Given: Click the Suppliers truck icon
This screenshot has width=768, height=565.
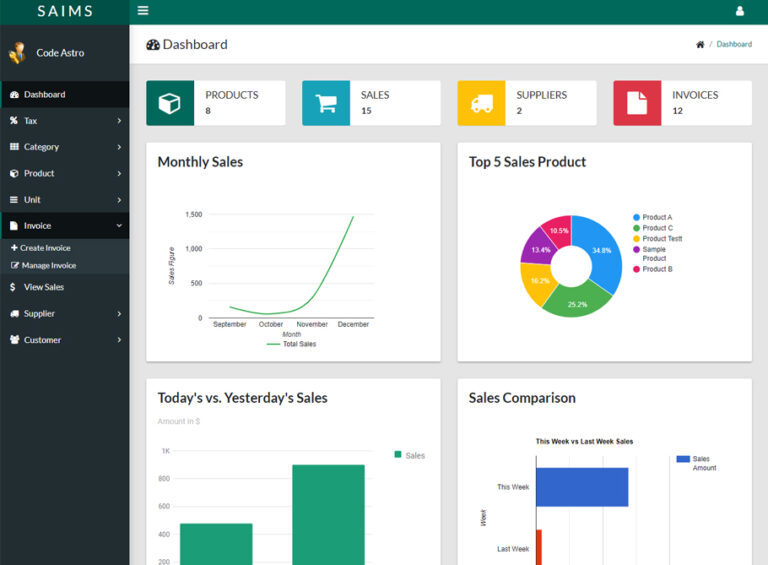Looking at the screenshot, I should pos(481,103).
